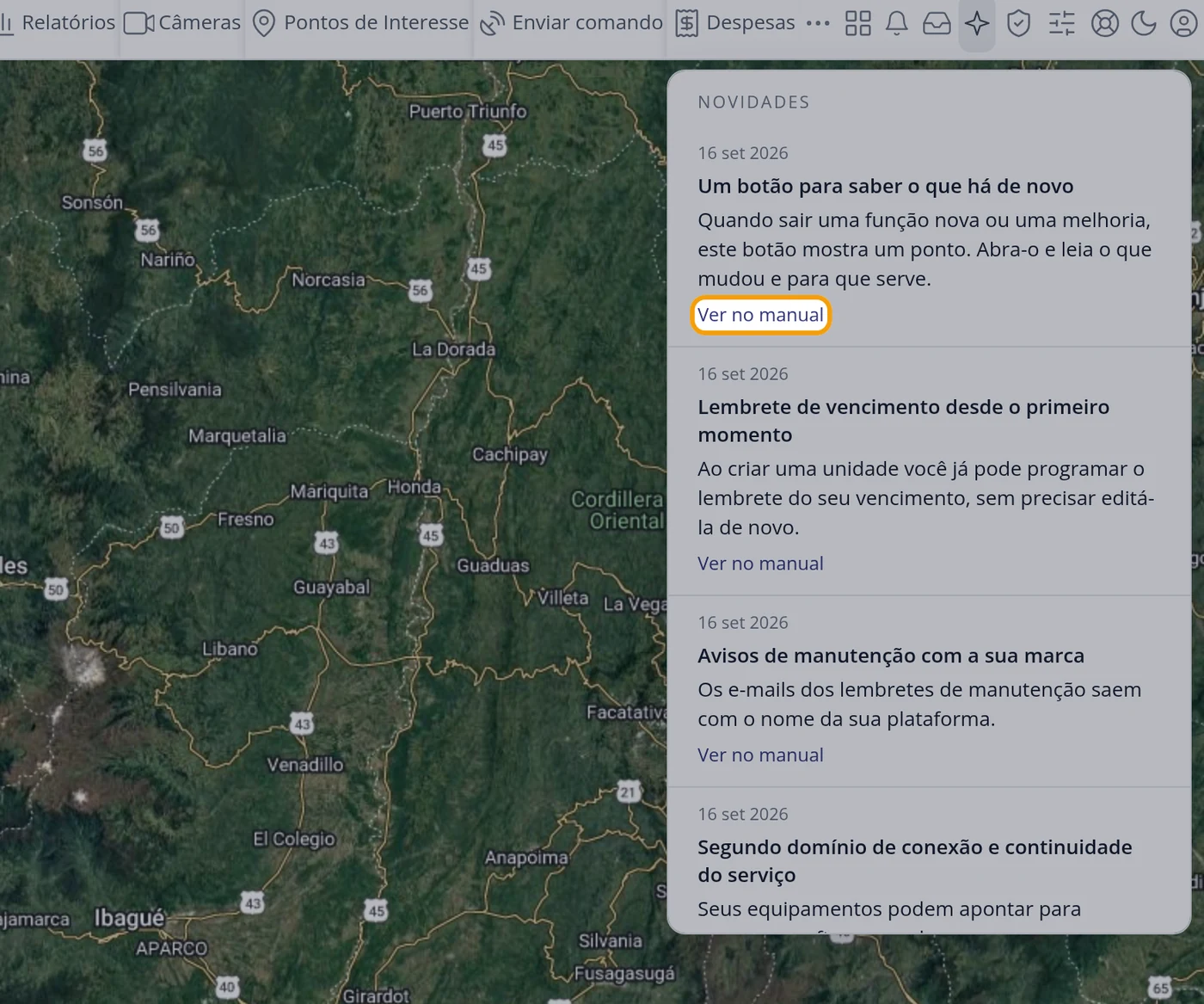Click Ibagué label on the map
1204x1004 pixels.
[x=129, y=918]
